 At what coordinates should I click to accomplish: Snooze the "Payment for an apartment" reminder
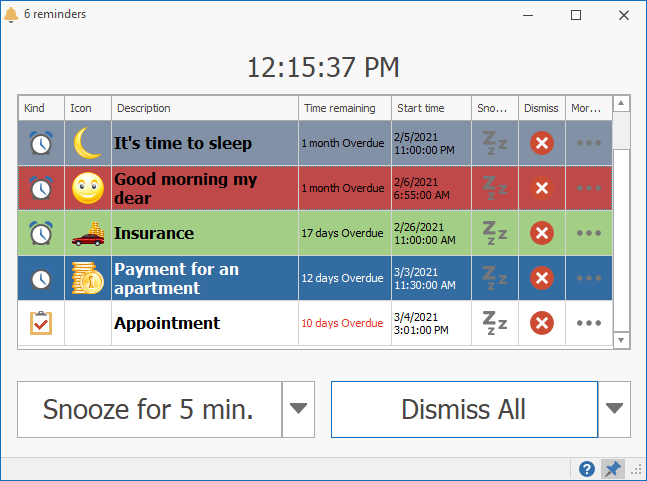[494, 278]
